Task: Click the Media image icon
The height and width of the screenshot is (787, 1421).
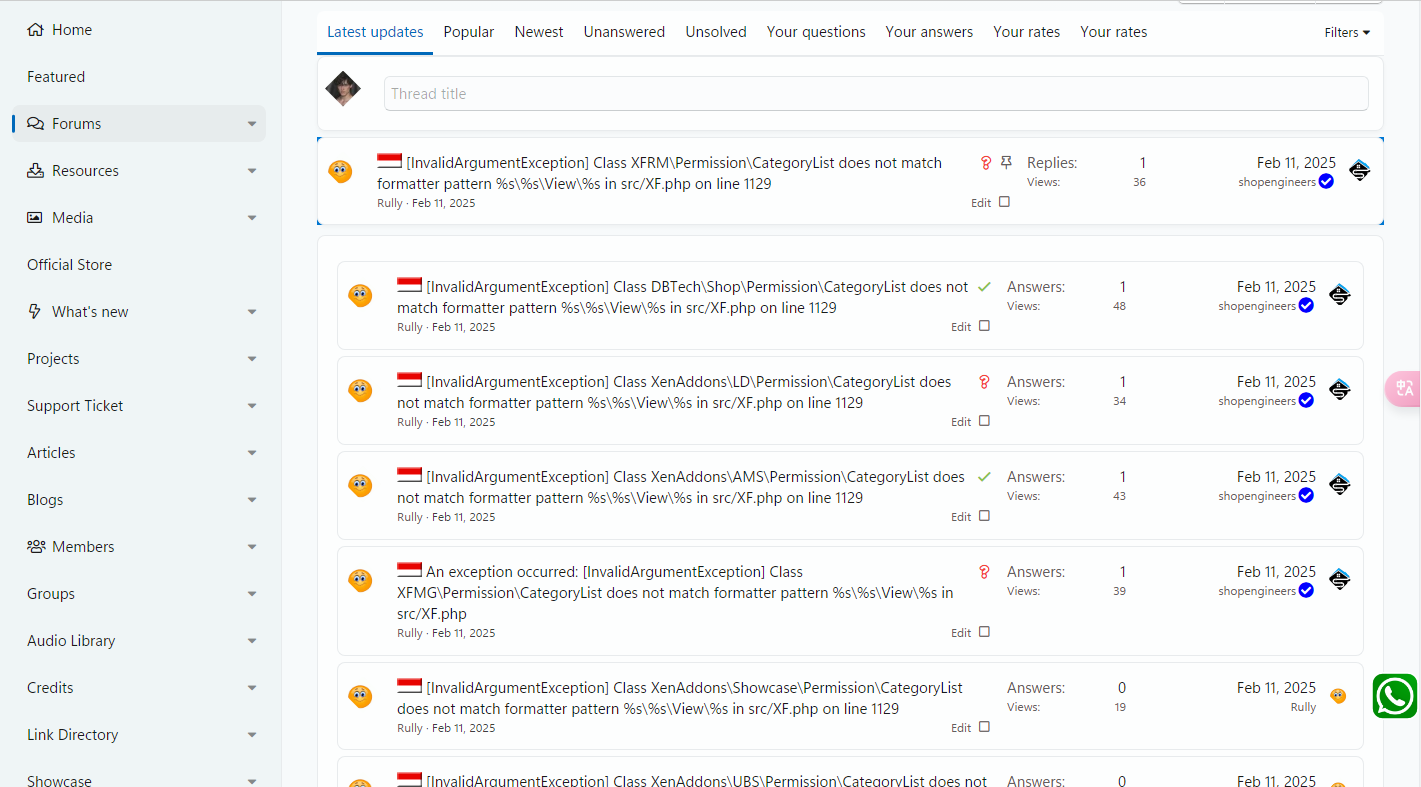Action: coord(36,218)
